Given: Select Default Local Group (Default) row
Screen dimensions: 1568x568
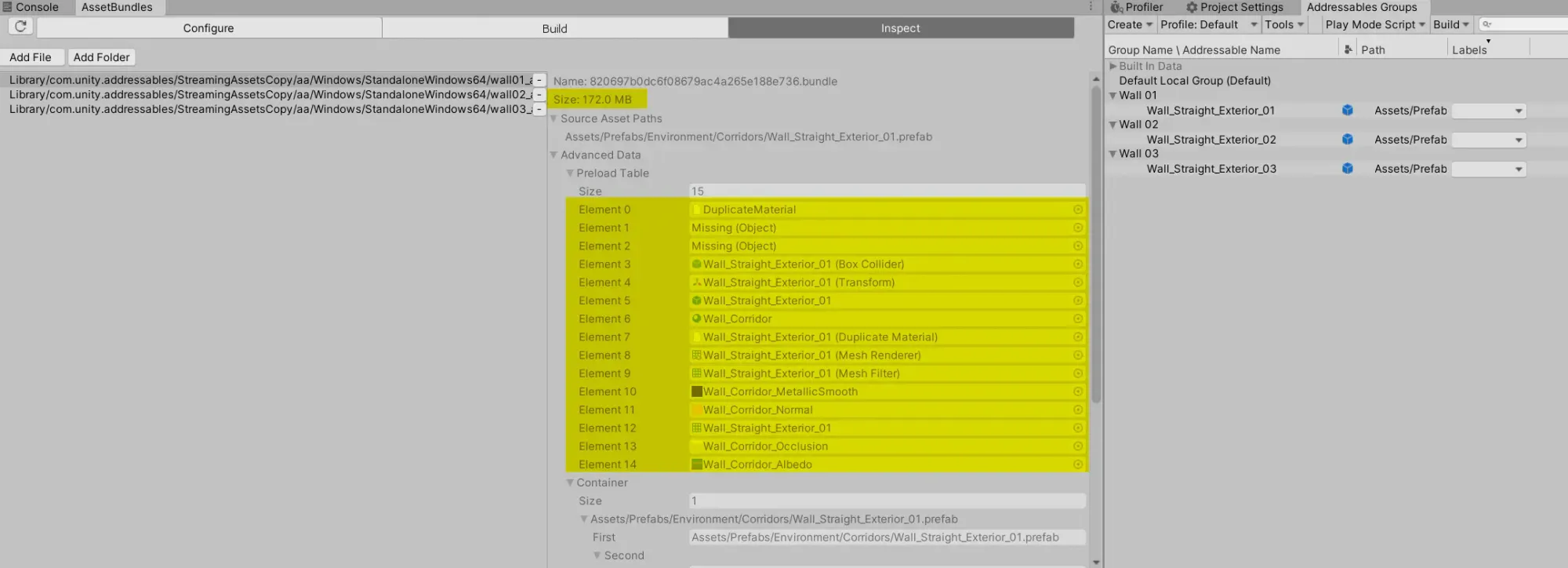Looking at the screenshot, I should point(1194,81).
